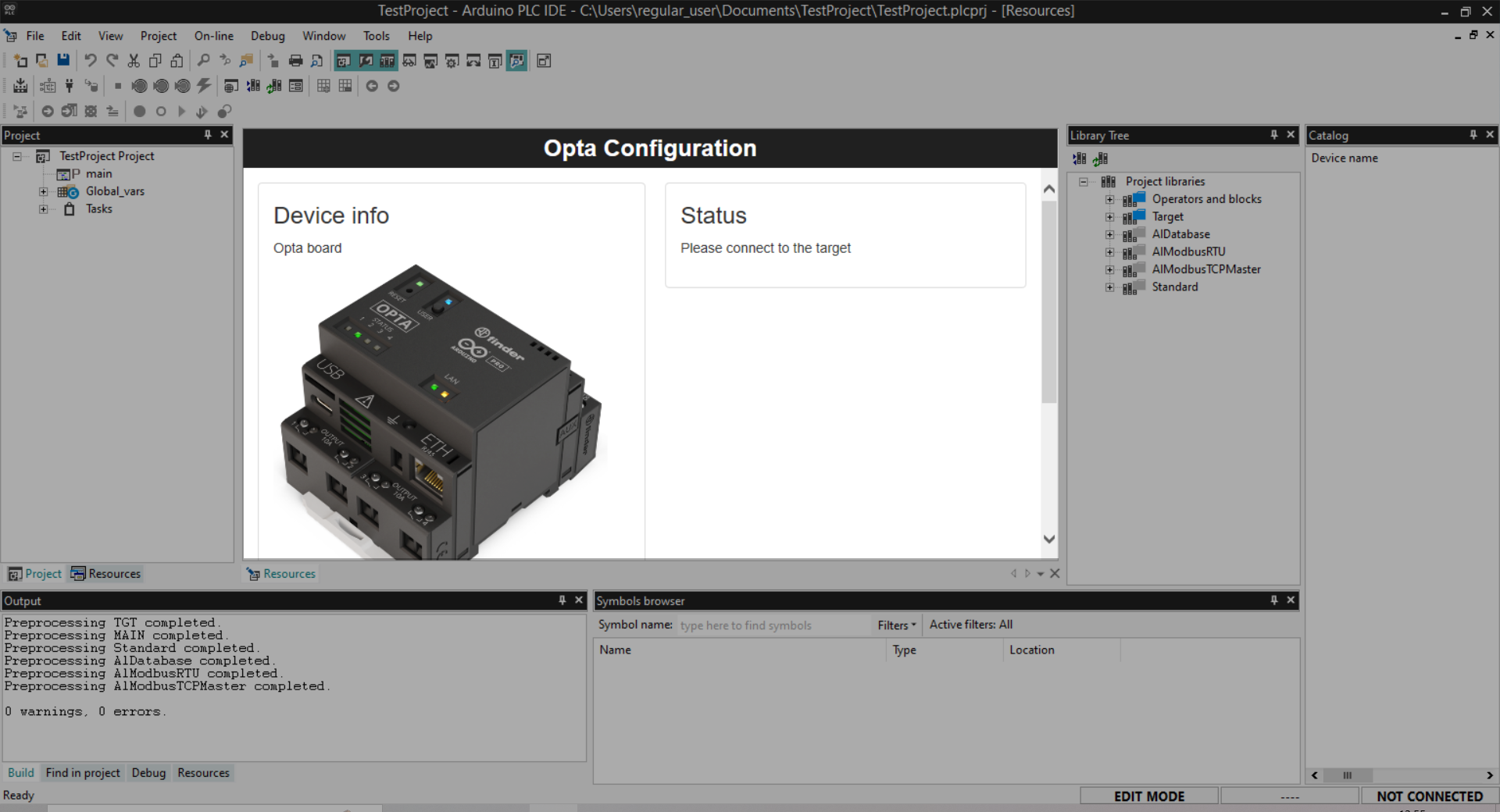Select AIDatabase in Library Tree
Viewport: 1500px width, 812px height.
[1180, 234]
